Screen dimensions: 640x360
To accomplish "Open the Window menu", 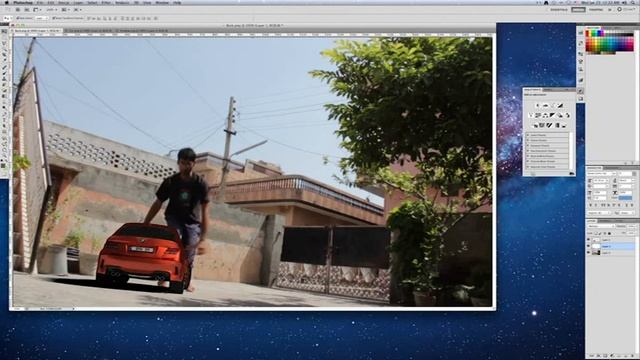I will (x=162, y=2).
